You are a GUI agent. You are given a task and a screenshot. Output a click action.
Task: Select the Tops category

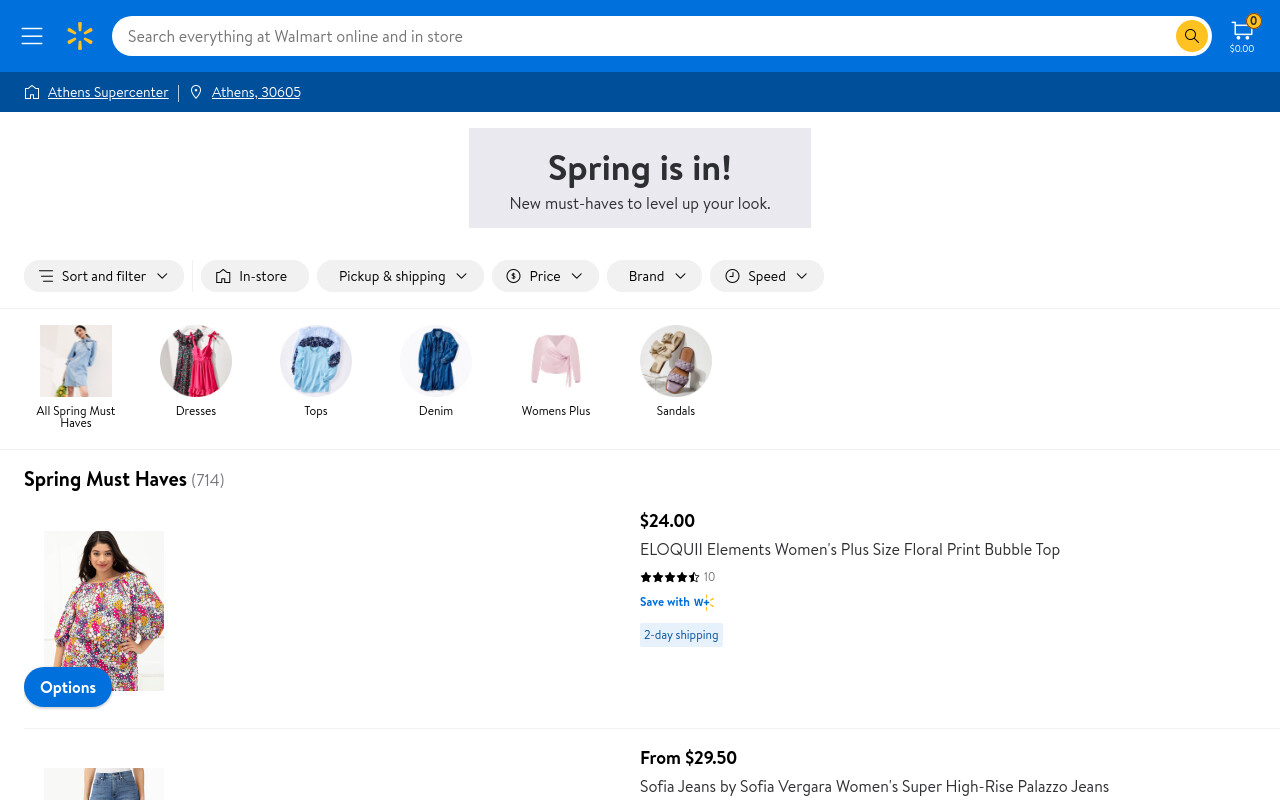coord(316,371)
